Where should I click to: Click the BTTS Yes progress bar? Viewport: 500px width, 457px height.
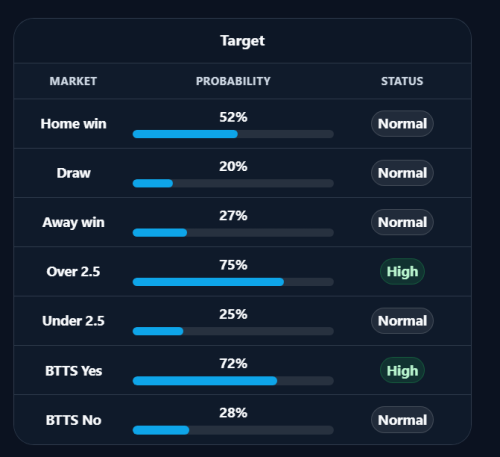(x=233, y=381)
